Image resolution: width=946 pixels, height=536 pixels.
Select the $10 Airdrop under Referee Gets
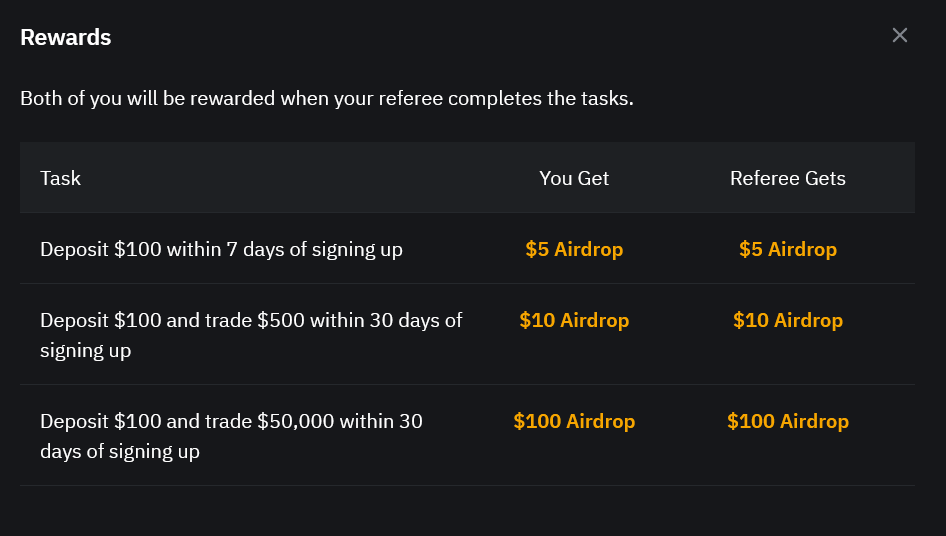click(x=788, y=320)
